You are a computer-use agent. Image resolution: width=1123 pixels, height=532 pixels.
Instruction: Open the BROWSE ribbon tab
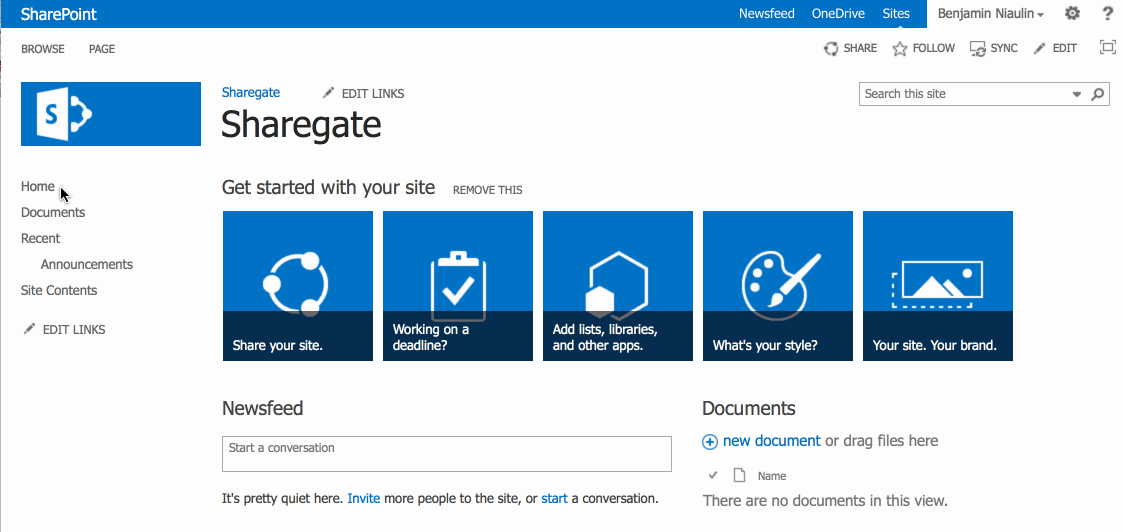[43, 49]
